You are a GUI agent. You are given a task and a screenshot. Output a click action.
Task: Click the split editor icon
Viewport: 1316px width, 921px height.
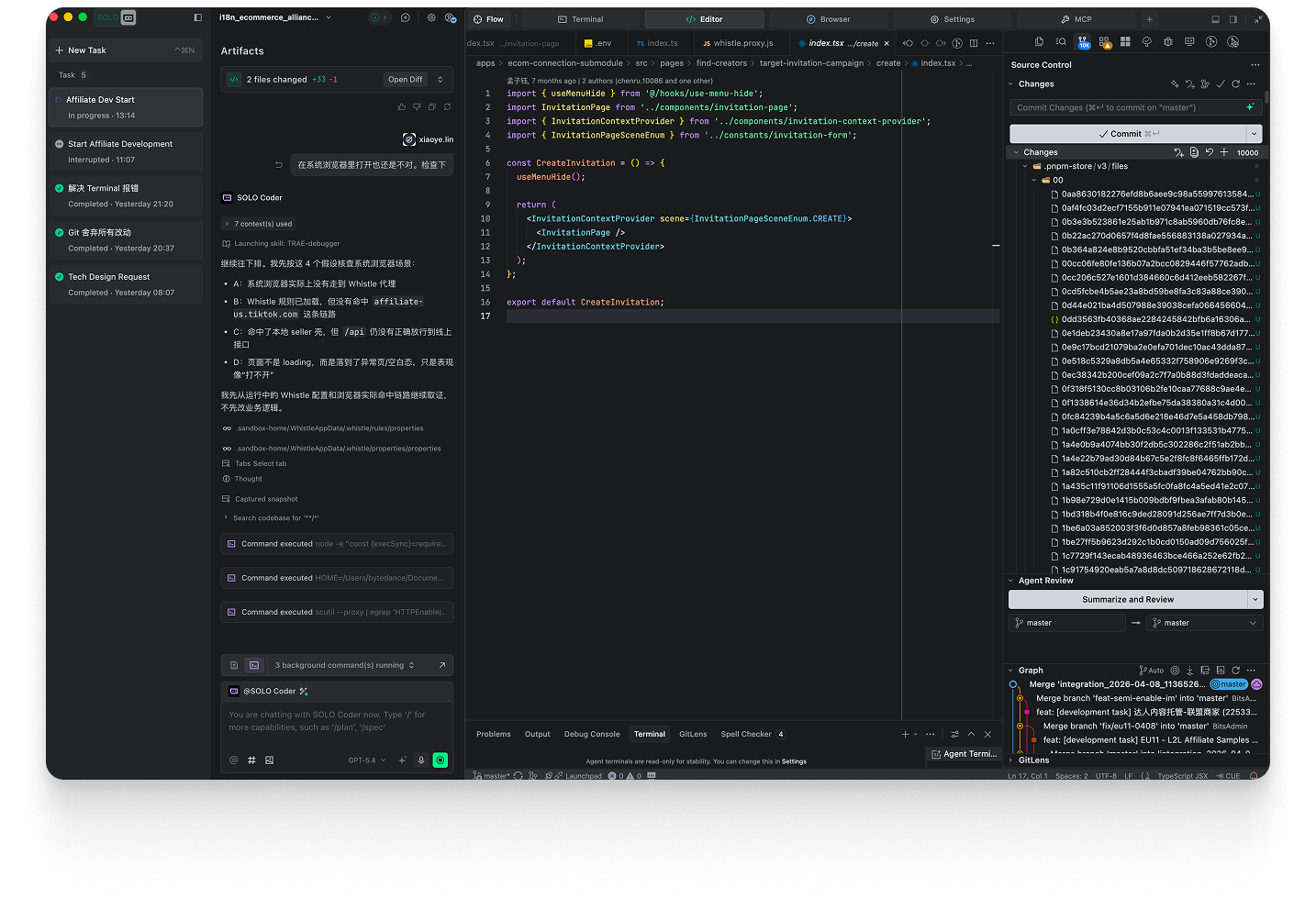click(x=974, y=43)
